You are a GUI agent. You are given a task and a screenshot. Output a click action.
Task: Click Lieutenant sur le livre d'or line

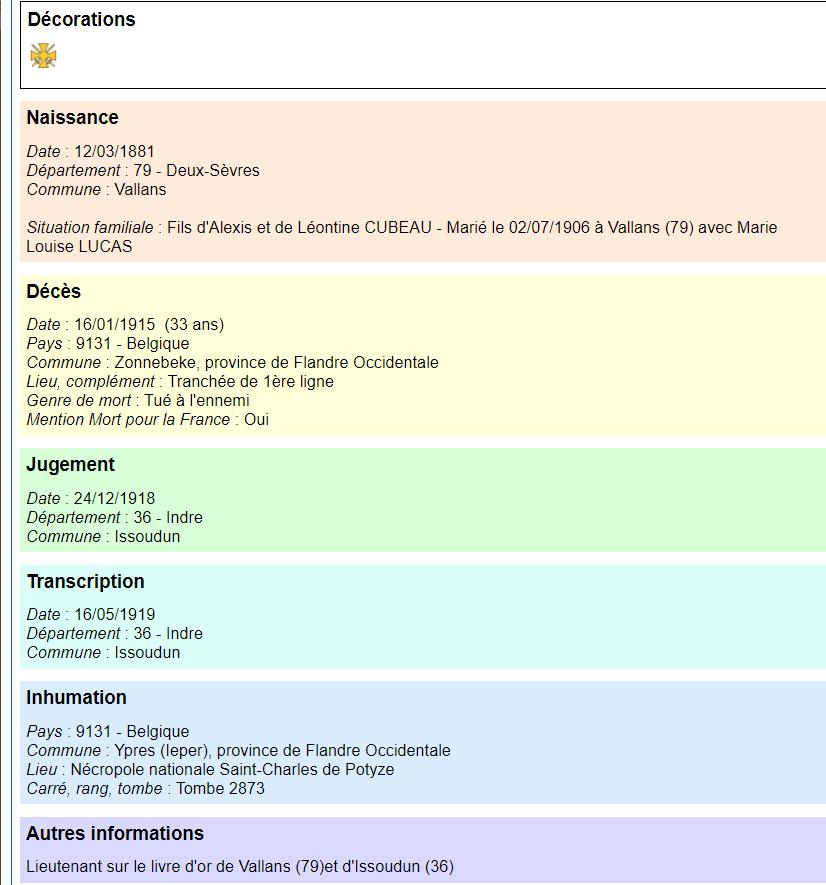tap(241, 866)
